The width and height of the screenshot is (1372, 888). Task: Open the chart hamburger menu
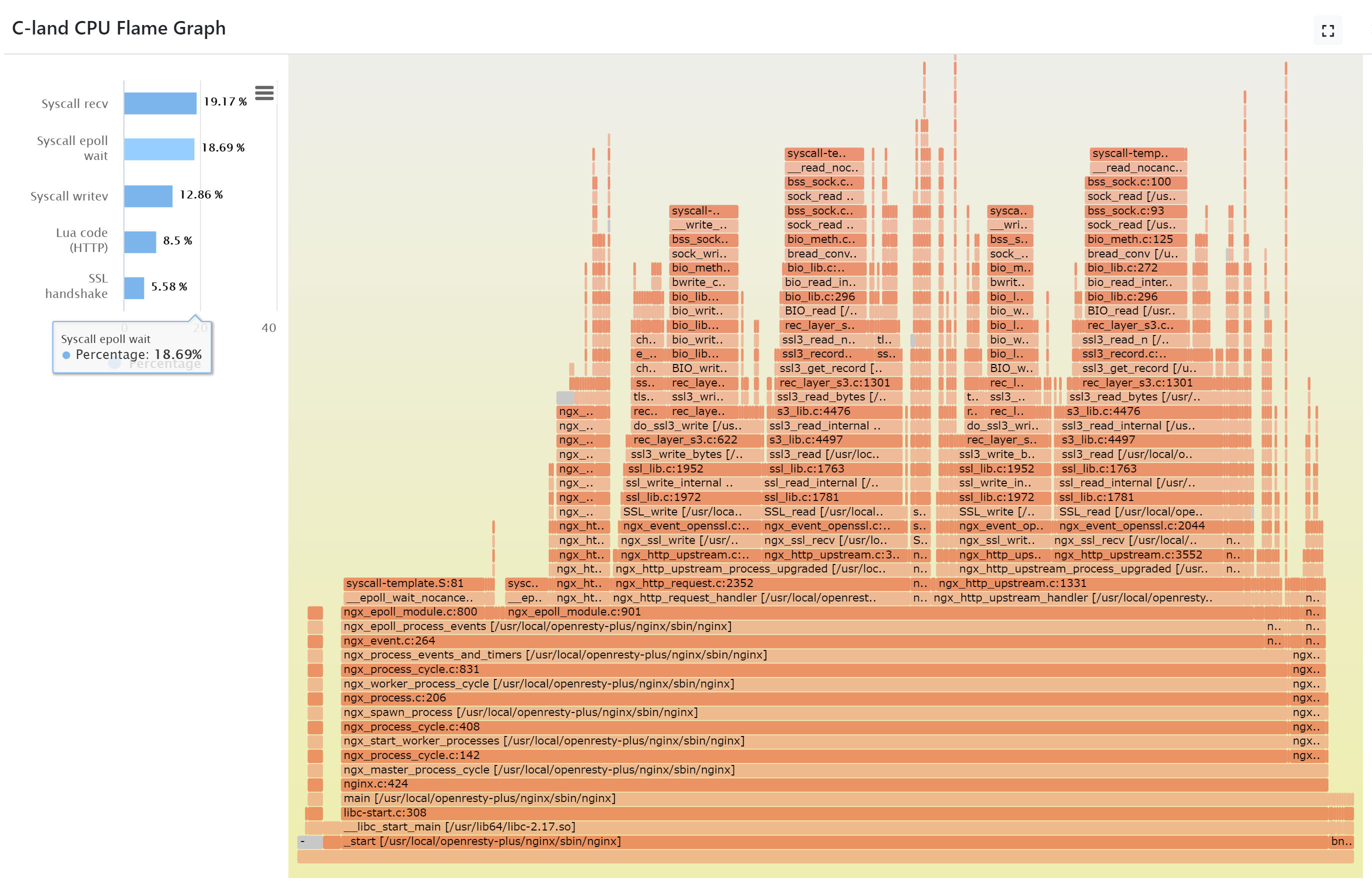[x=264, y=93]
